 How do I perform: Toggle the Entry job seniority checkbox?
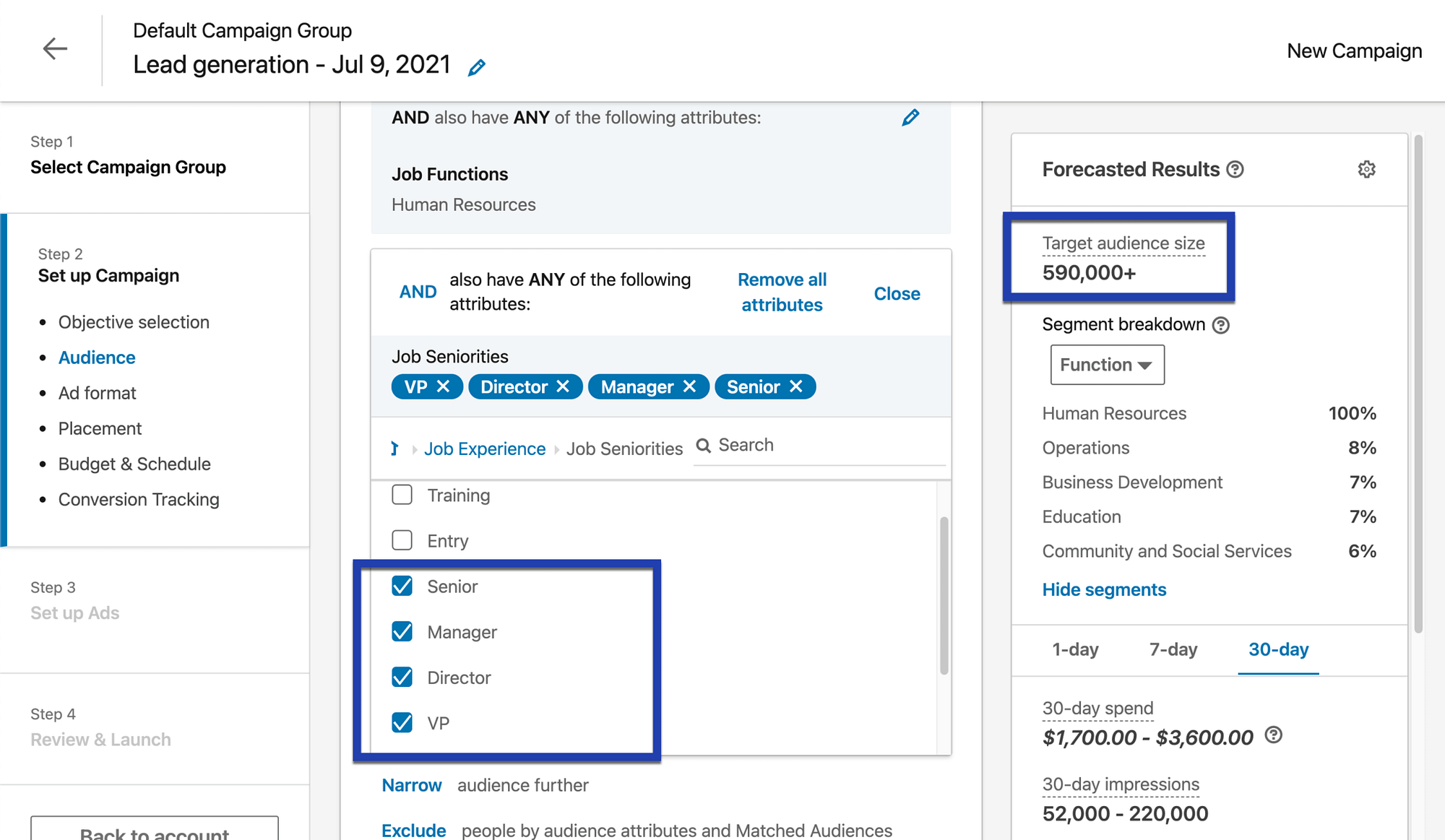pos(402,540)
